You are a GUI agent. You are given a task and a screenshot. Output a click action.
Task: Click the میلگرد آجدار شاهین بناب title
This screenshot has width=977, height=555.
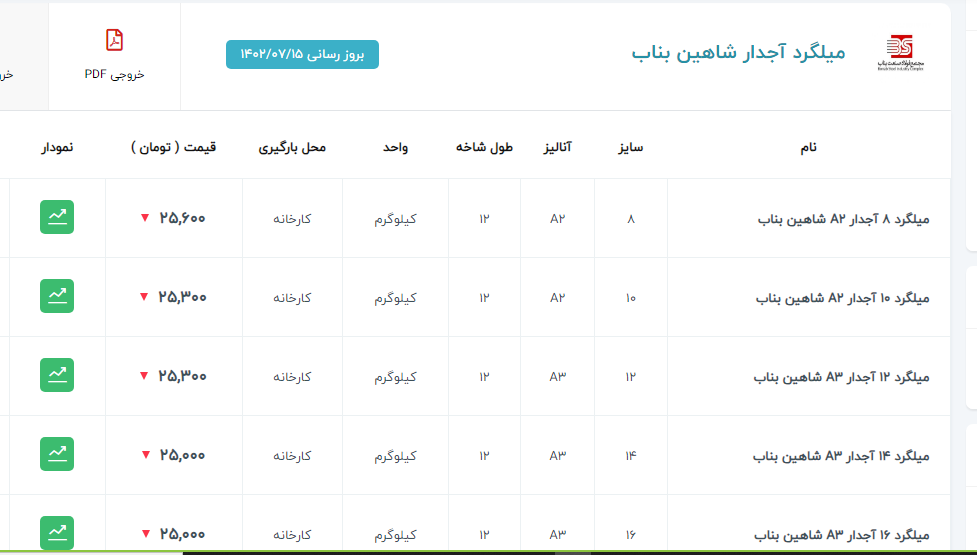click(x=738, y=52)
